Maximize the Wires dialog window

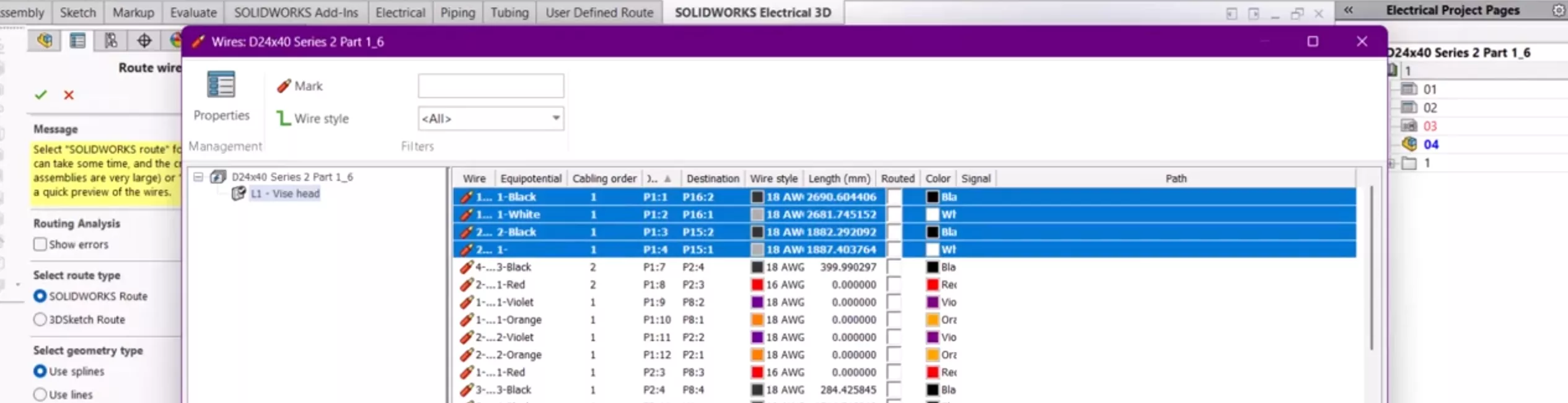(x=1313, y=42)
